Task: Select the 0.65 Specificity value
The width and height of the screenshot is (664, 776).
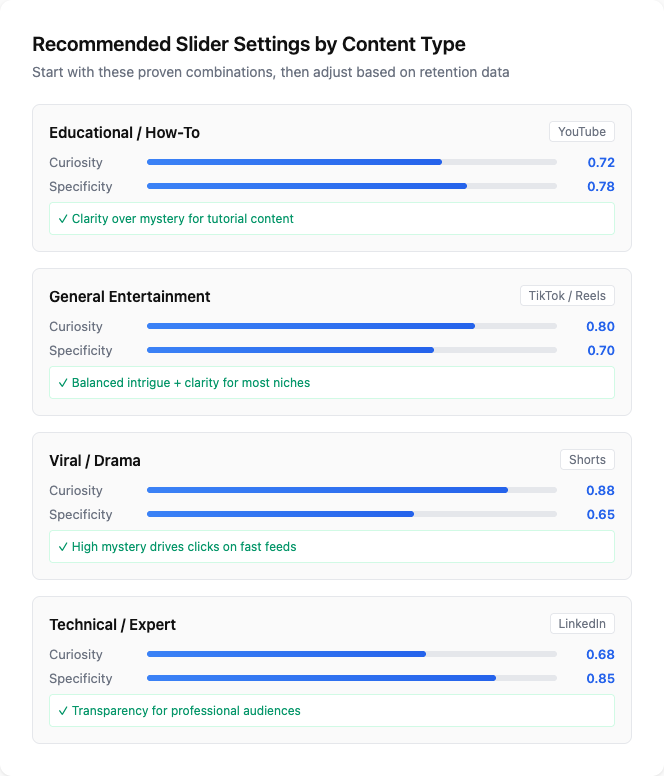Action: click(x=601, y=515)
